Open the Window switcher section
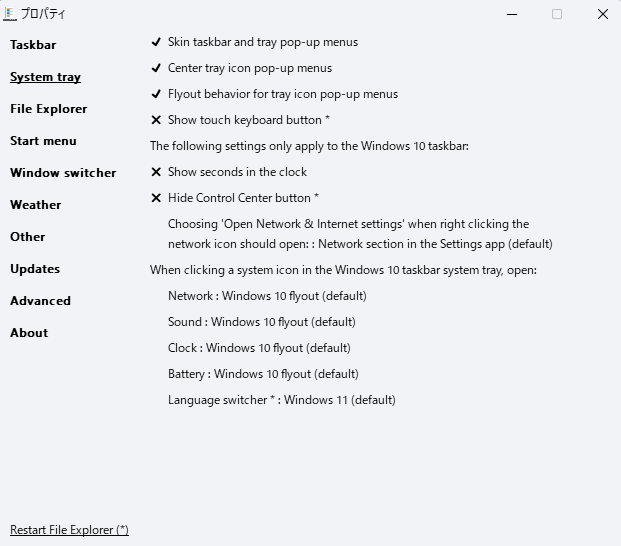 click(x=63, y=173)
